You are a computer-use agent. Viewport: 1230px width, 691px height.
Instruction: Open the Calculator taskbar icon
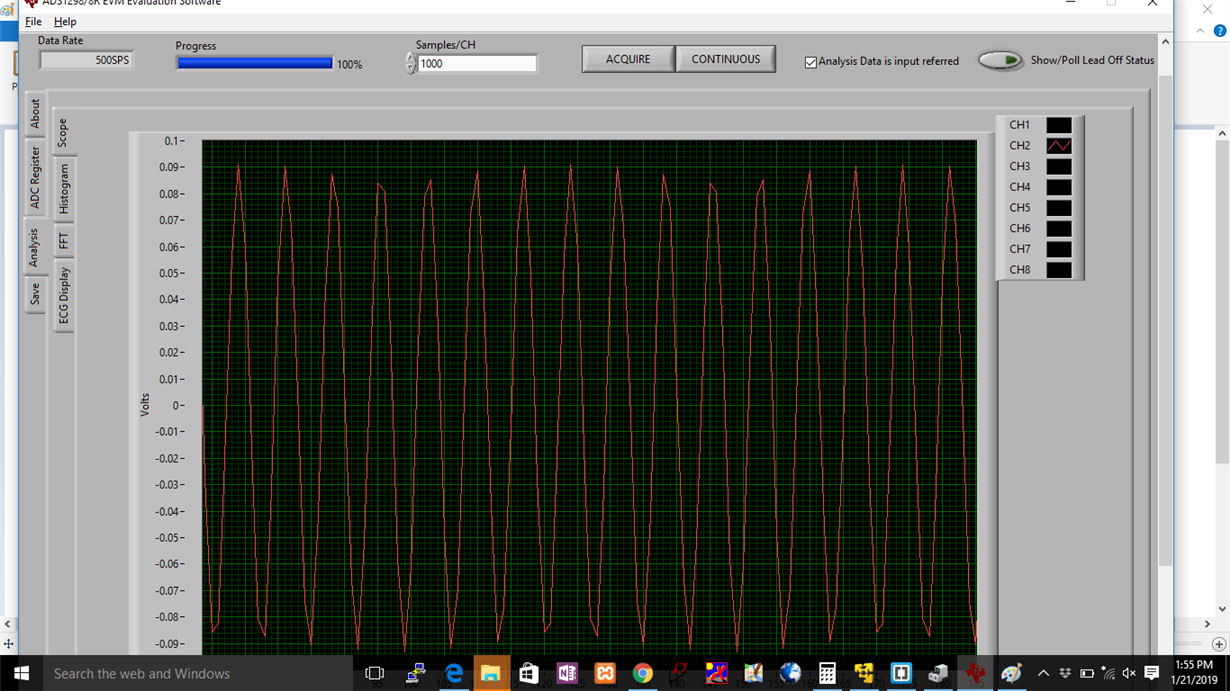[x=827, y=674]
